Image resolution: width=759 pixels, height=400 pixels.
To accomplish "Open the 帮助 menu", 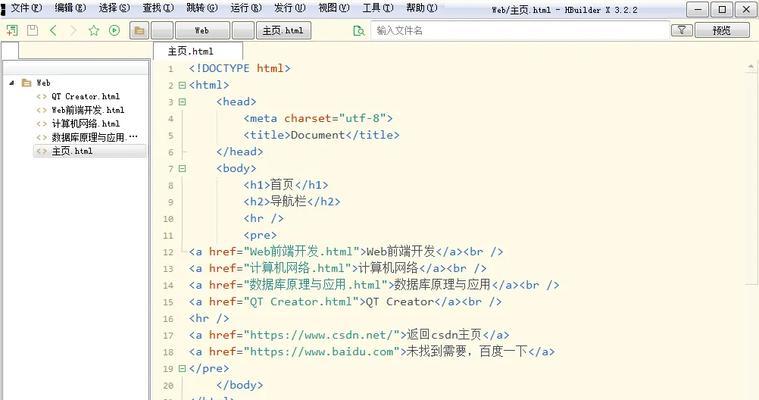I will pos(422,8).
